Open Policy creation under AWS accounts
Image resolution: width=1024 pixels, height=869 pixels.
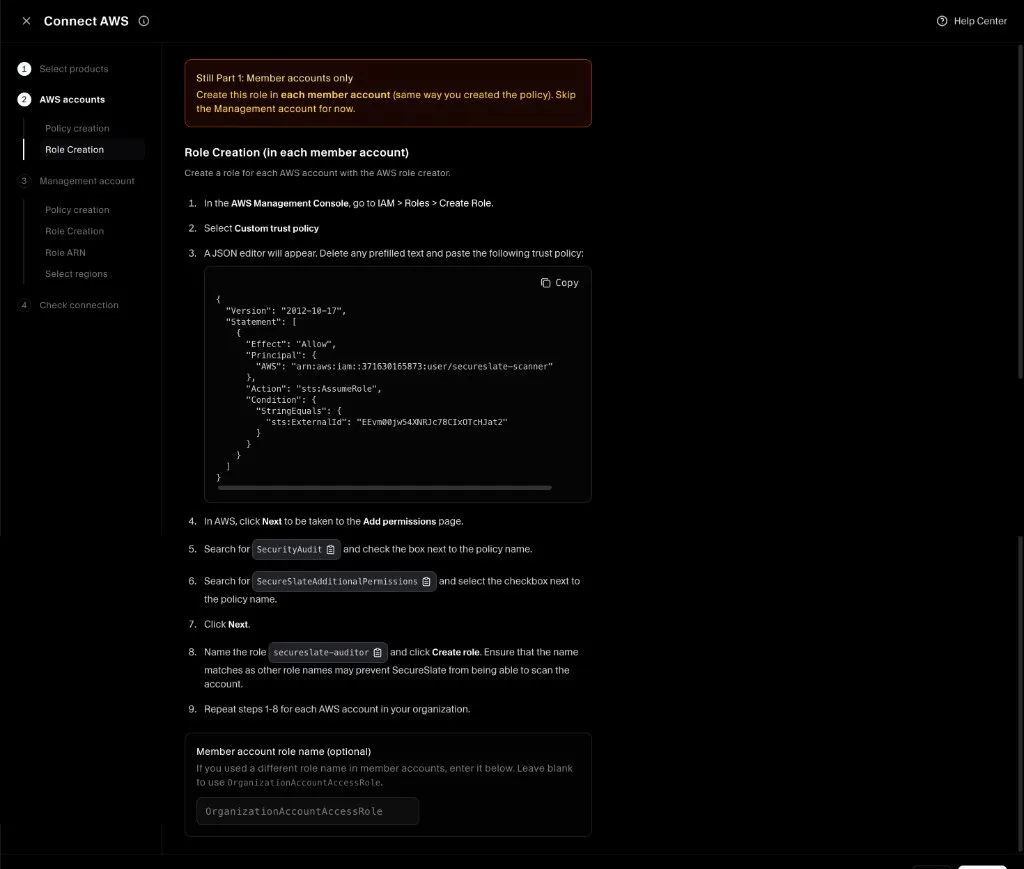77,129
